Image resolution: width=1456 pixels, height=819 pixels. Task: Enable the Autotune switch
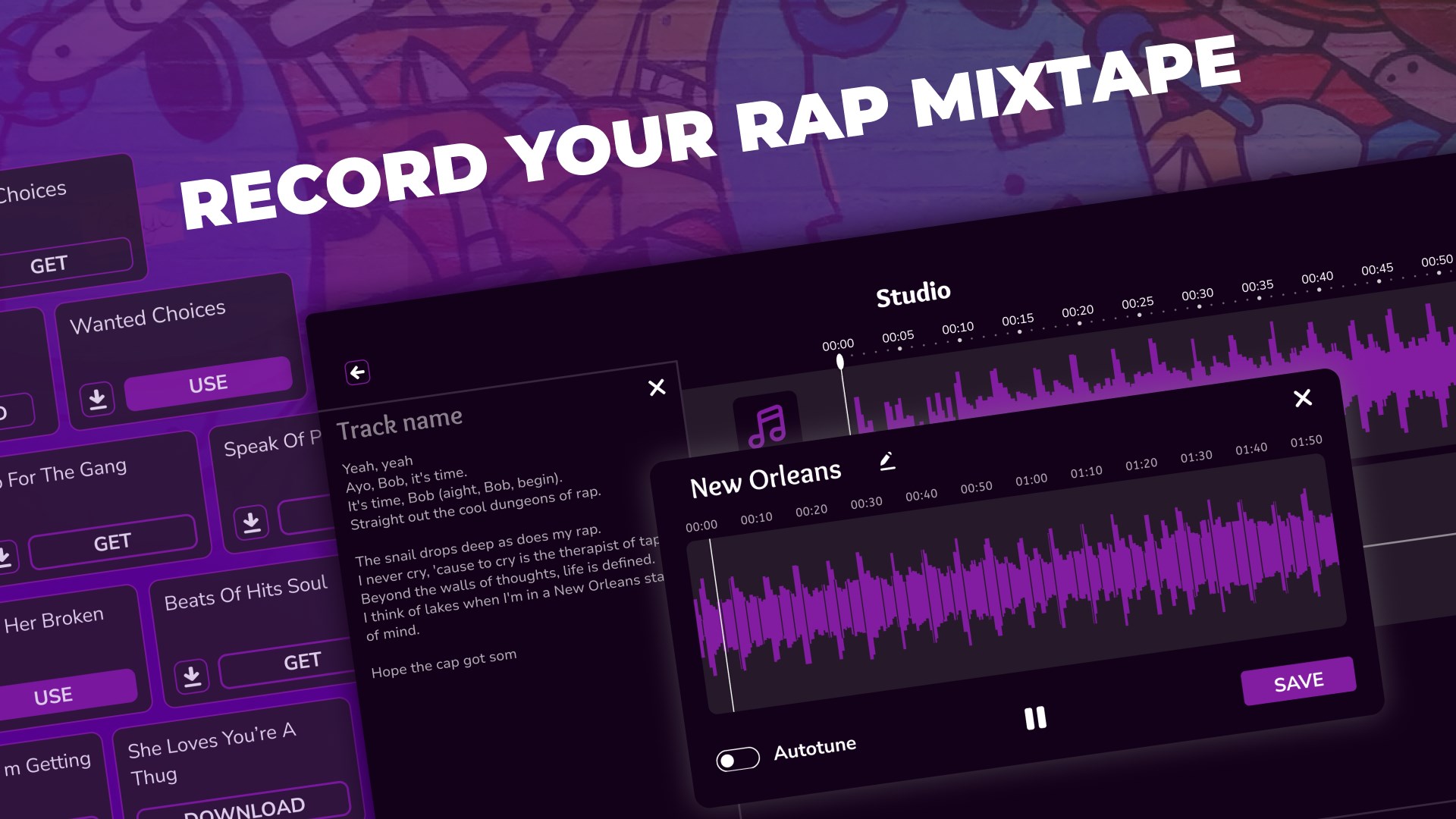[x=738, y=759]
